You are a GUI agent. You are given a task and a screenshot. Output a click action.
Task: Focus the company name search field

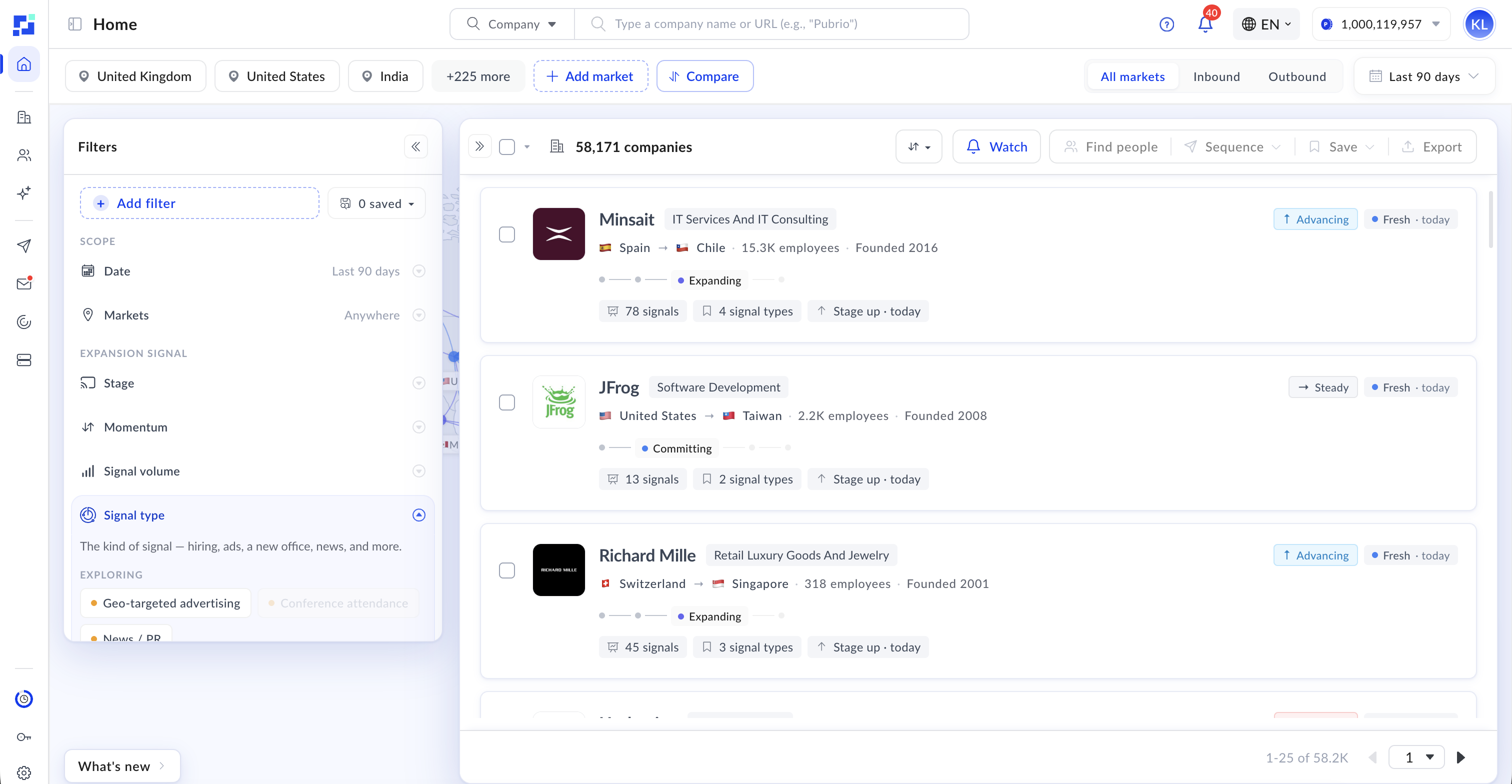771,24
